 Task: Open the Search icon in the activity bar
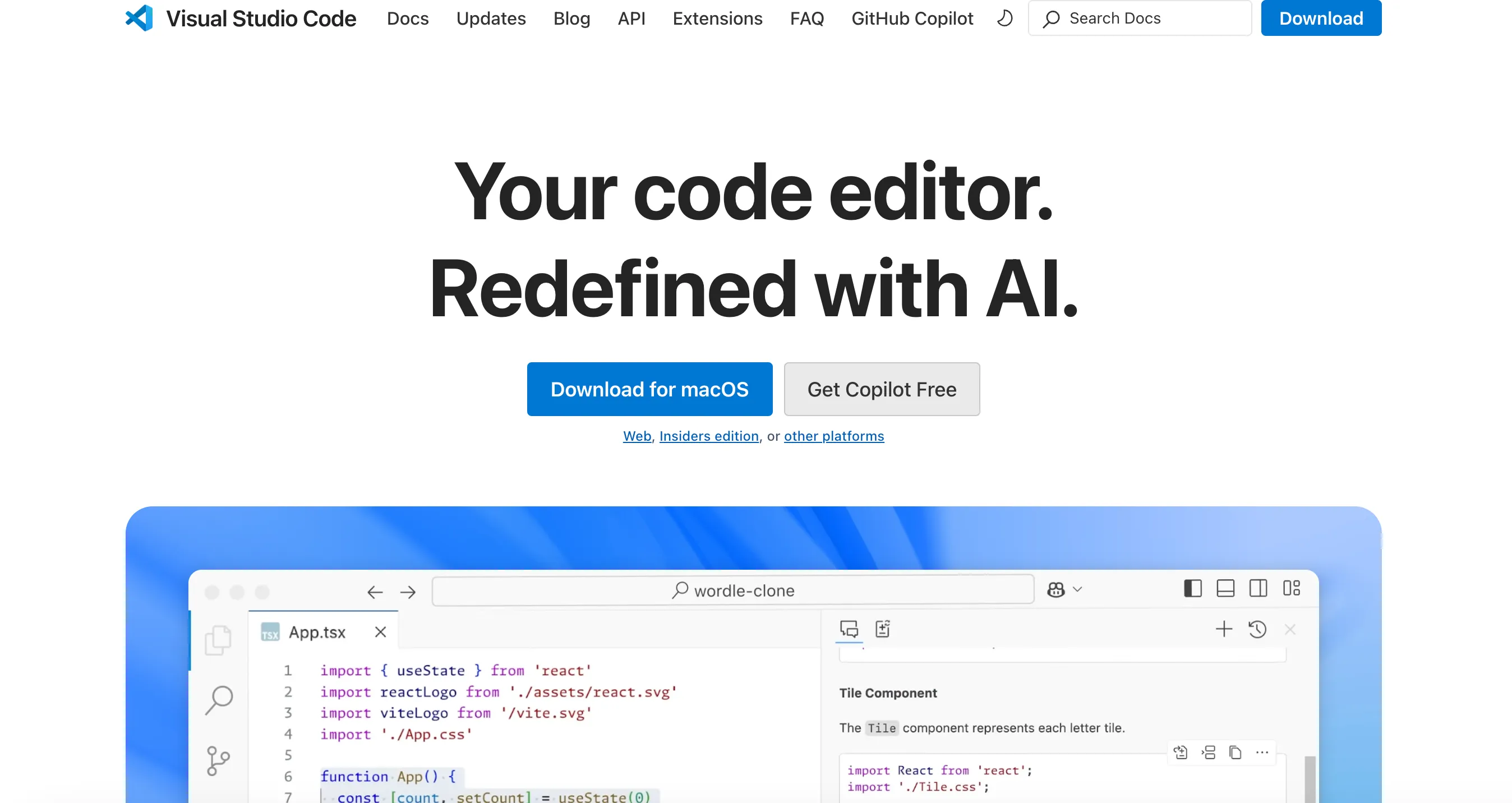click(x=219, y=700)
